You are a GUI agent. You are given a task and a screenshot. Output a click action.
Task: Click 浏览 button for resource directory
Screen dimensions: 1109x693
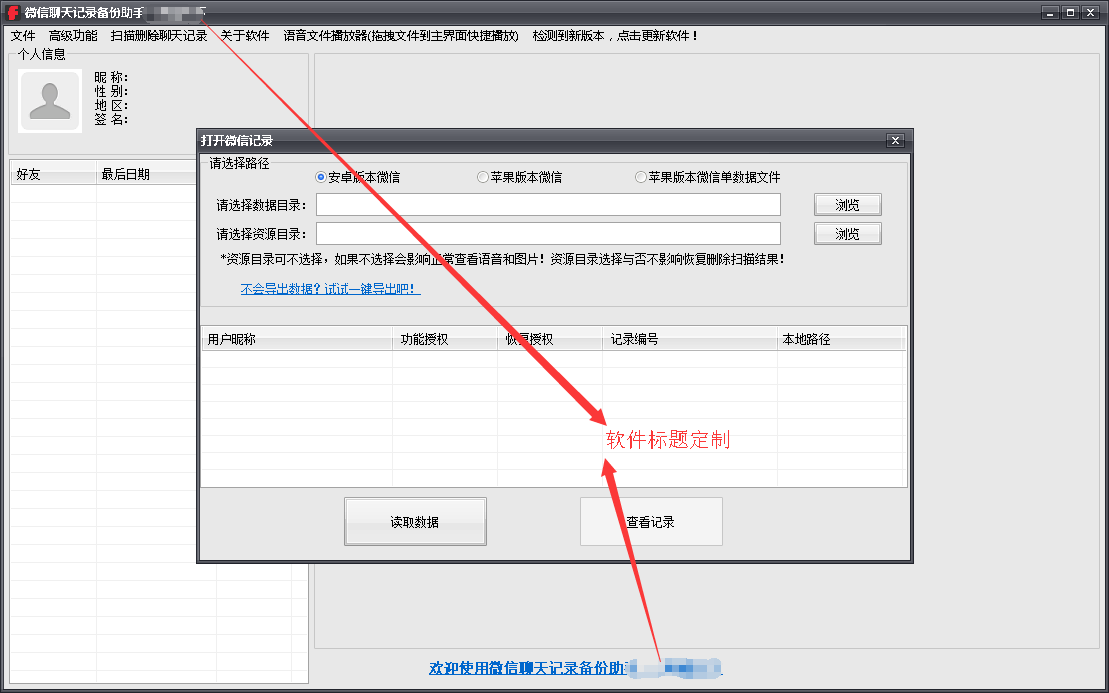click(x=847, y=234)
